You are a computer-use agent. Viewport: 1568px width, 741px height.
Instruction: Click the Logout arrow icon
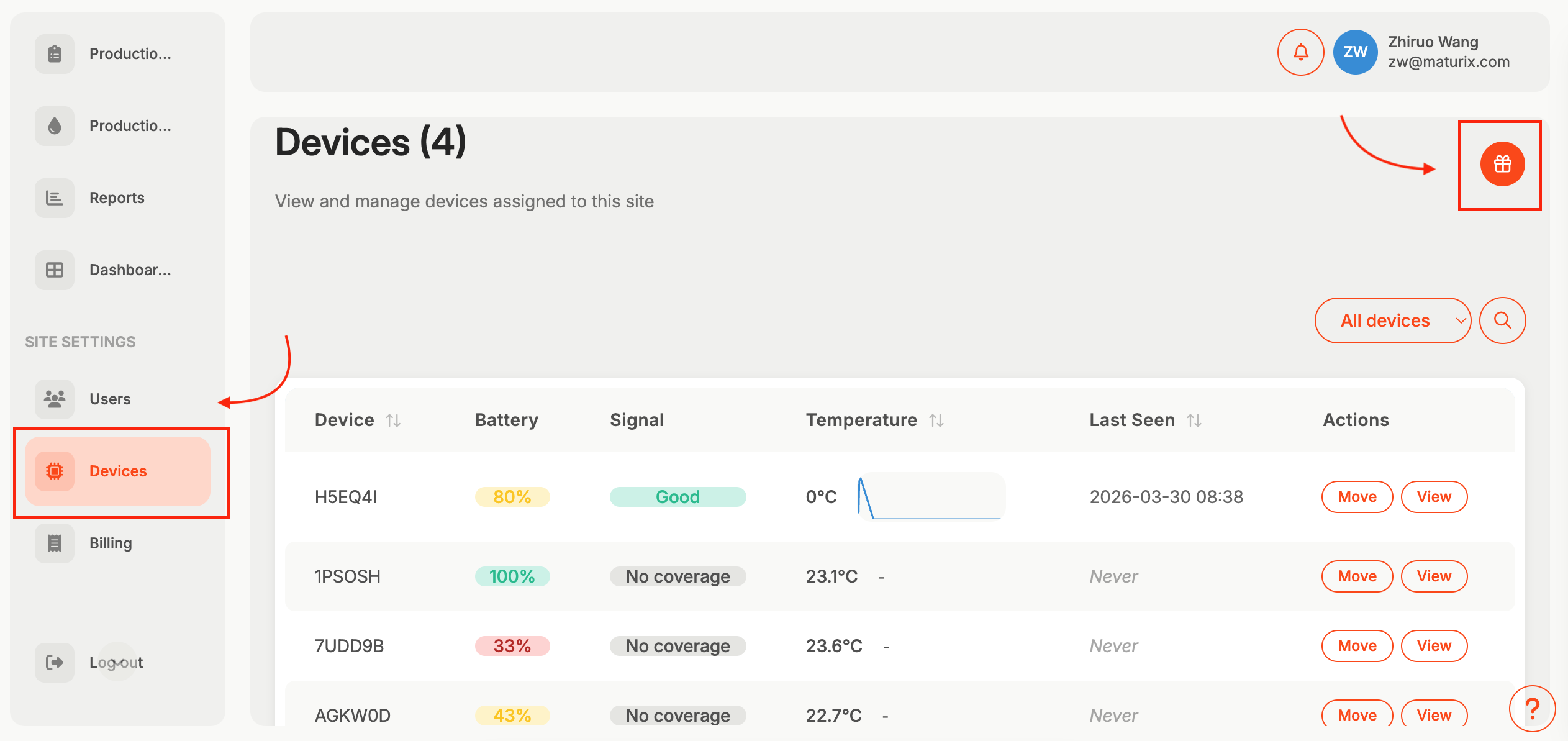click(x=55, y=663)
